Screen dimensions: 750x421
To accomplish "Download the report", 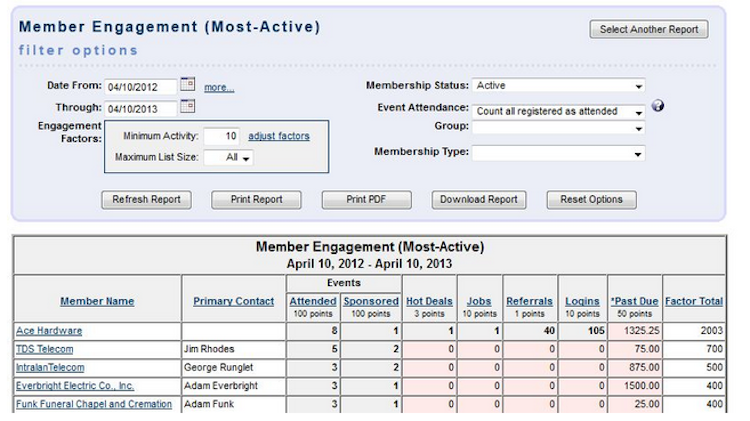I will coord(480,199).
